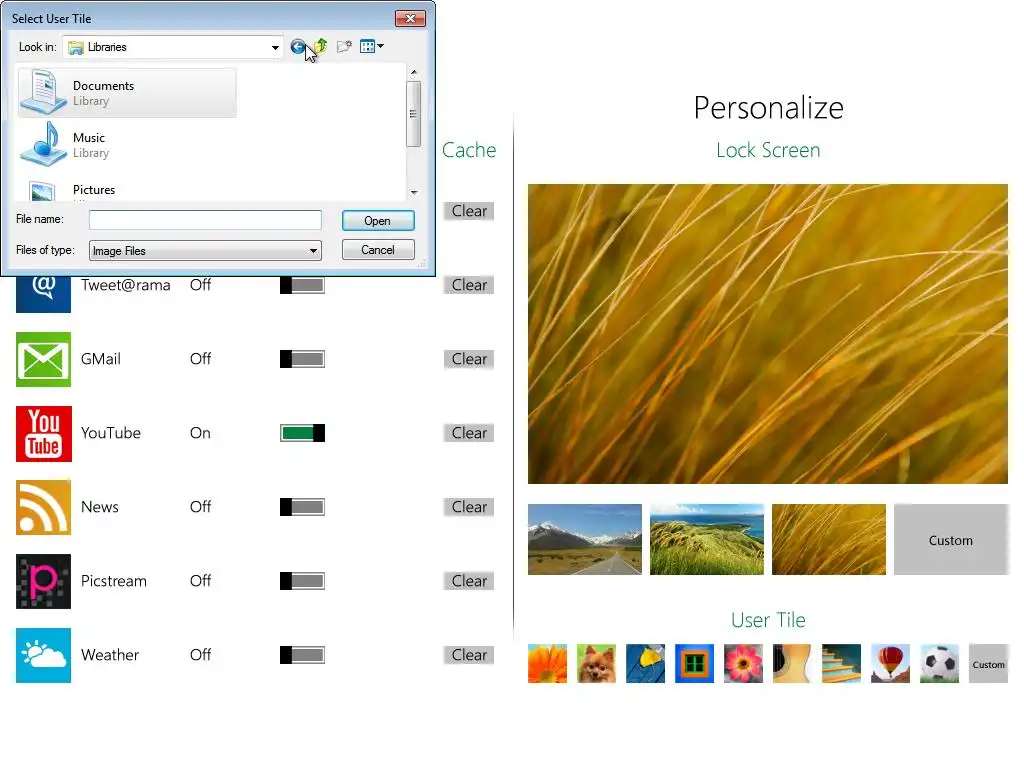Choose the yellow leaf user tile
Viewport: 1024px width, 768px height.
click(645, 664)
